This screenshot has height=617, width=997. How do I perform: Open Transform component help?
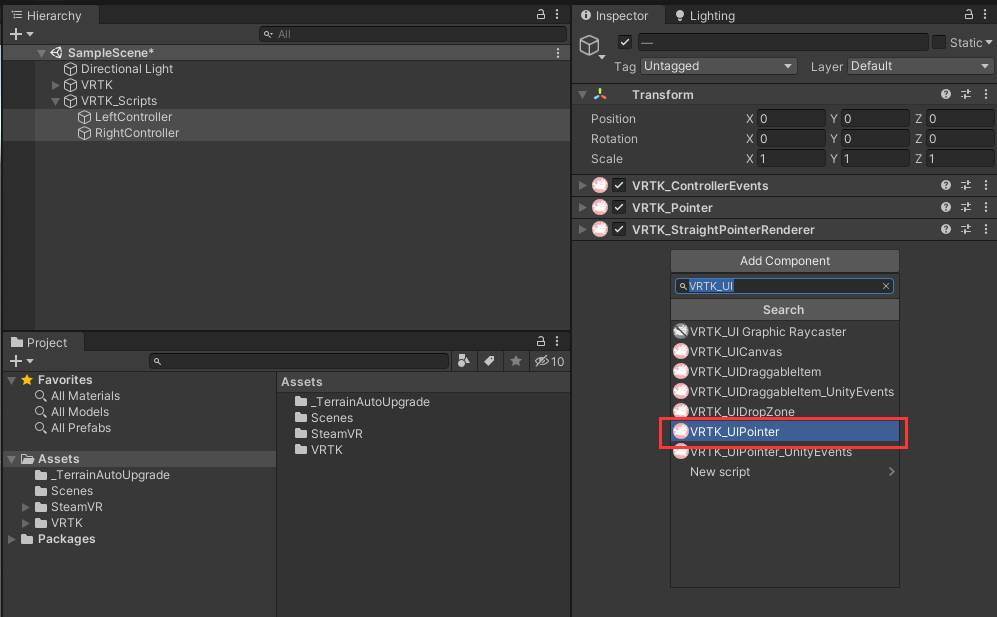point(946,94)
